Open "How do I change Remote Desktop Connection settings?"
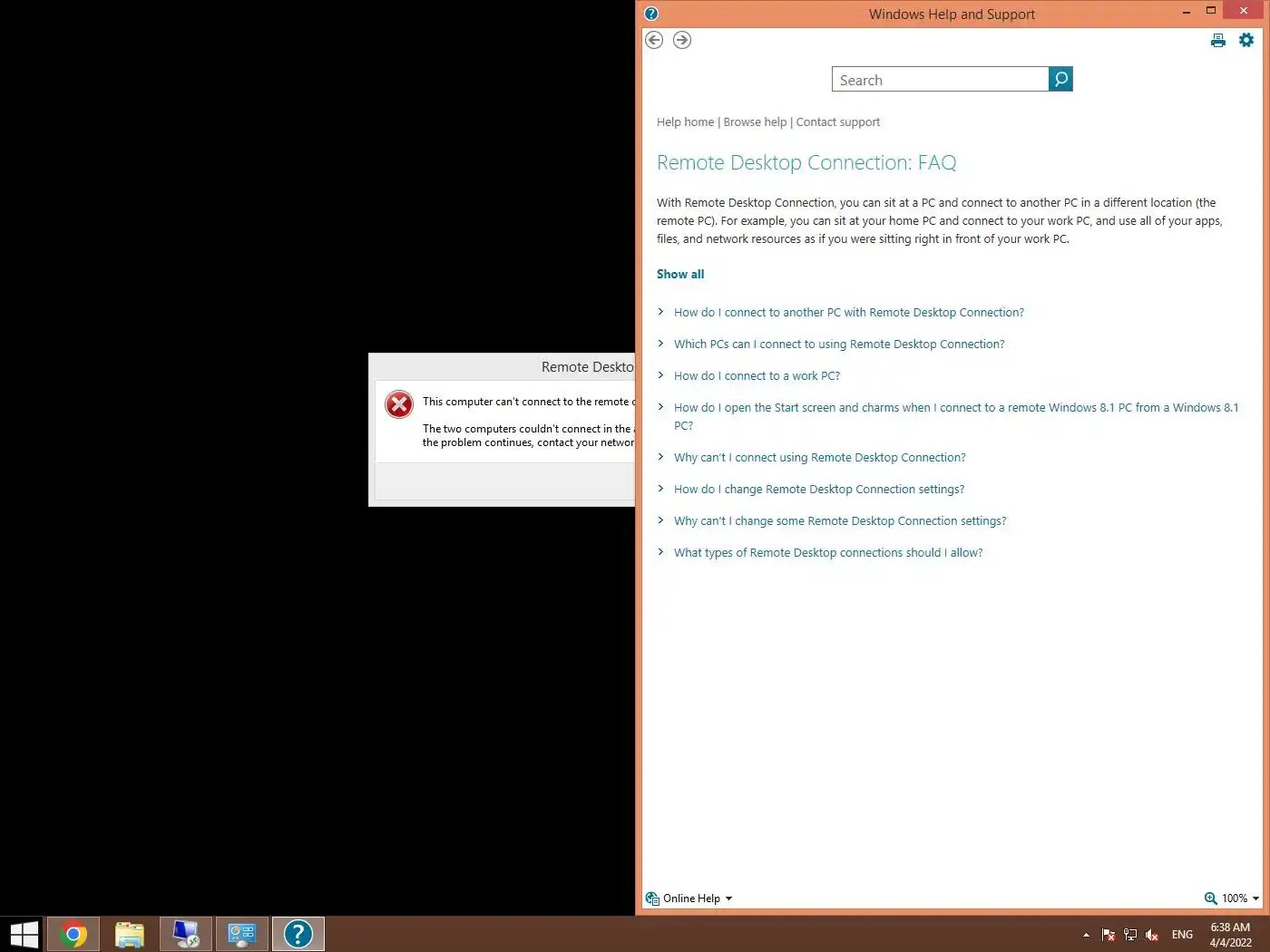Screen dimensions: 1270x952 pos(819,489)
